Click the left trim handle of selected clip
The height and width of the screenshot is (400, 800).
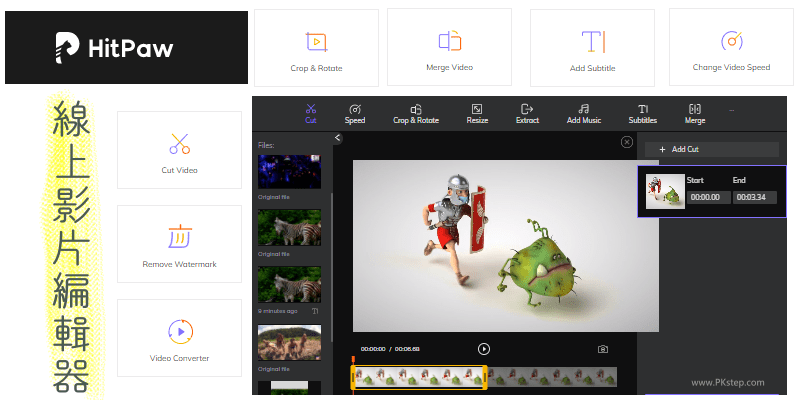(x=353, y=378)
